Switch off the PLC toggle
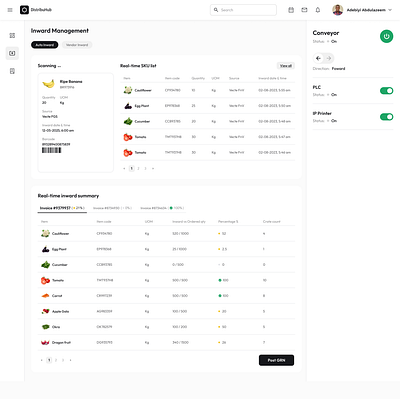 coord(386,91)
